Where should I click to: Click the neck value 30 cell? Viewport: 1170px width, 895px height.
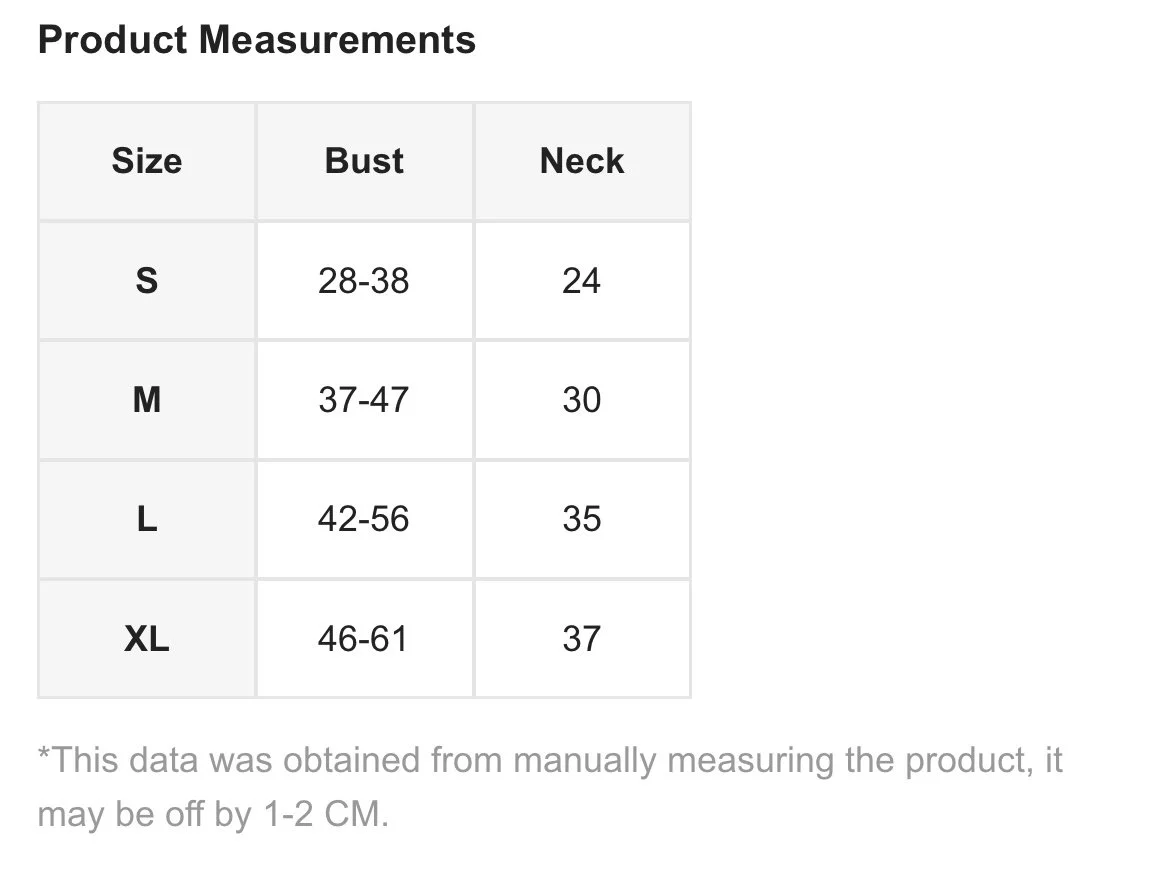tap(582, 400)
